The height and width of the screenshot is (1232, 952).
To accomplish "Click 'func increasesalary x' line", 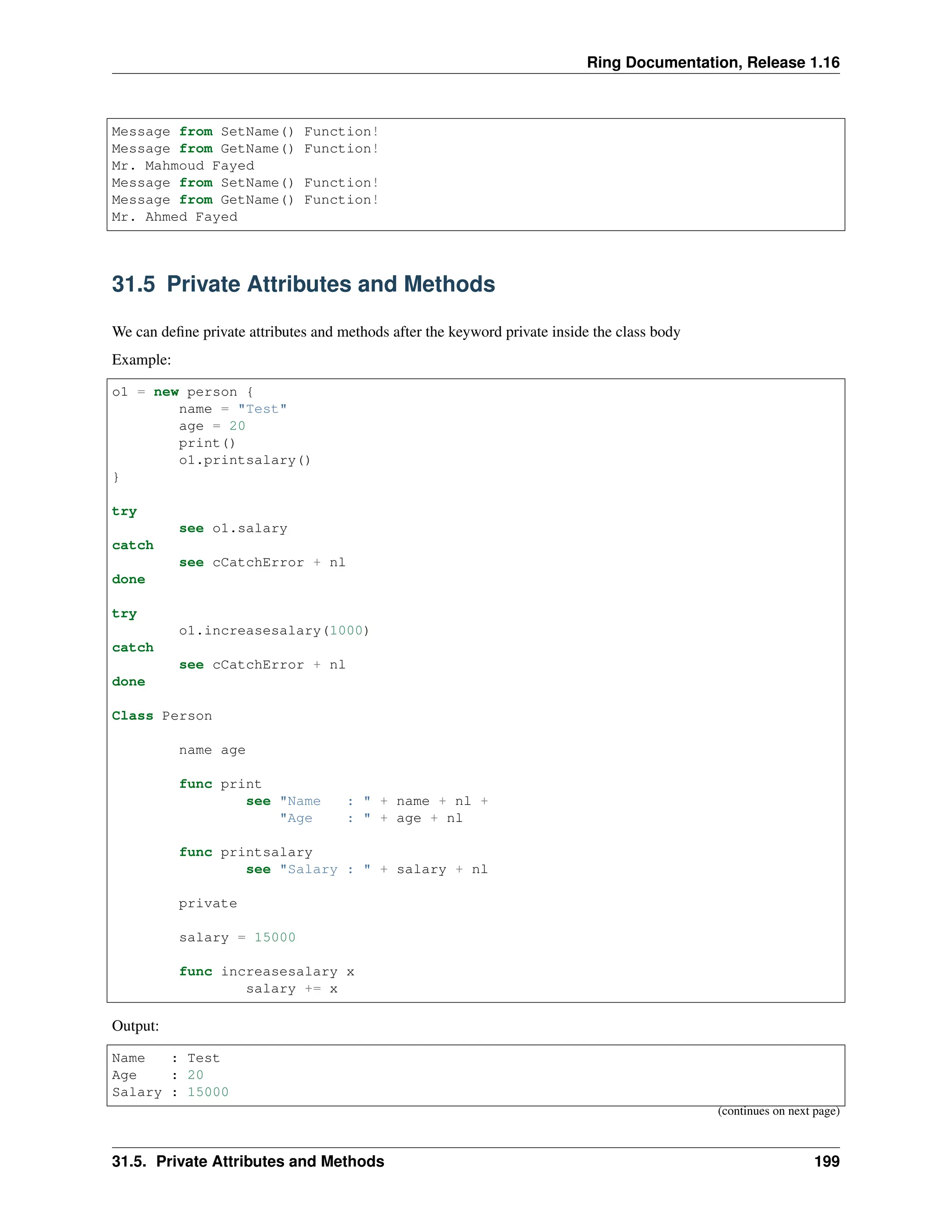I will tap(266, 971).
